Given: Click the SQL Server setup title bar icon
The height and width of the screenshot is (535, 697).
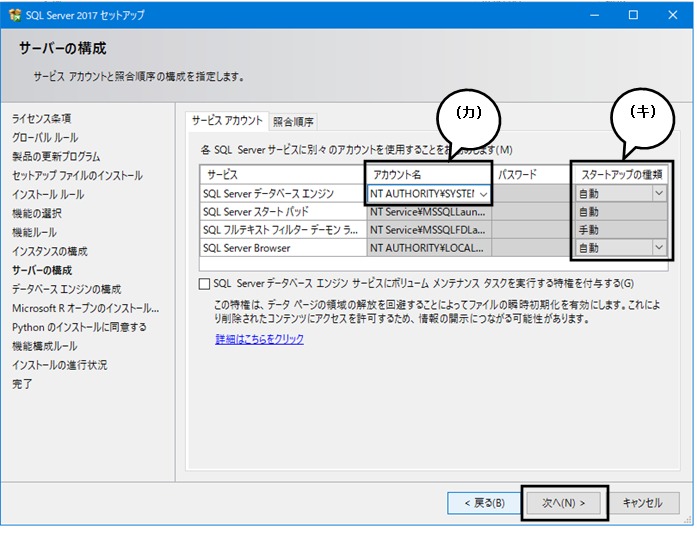Looking at the screenshot, I should [x=15, y=15].
